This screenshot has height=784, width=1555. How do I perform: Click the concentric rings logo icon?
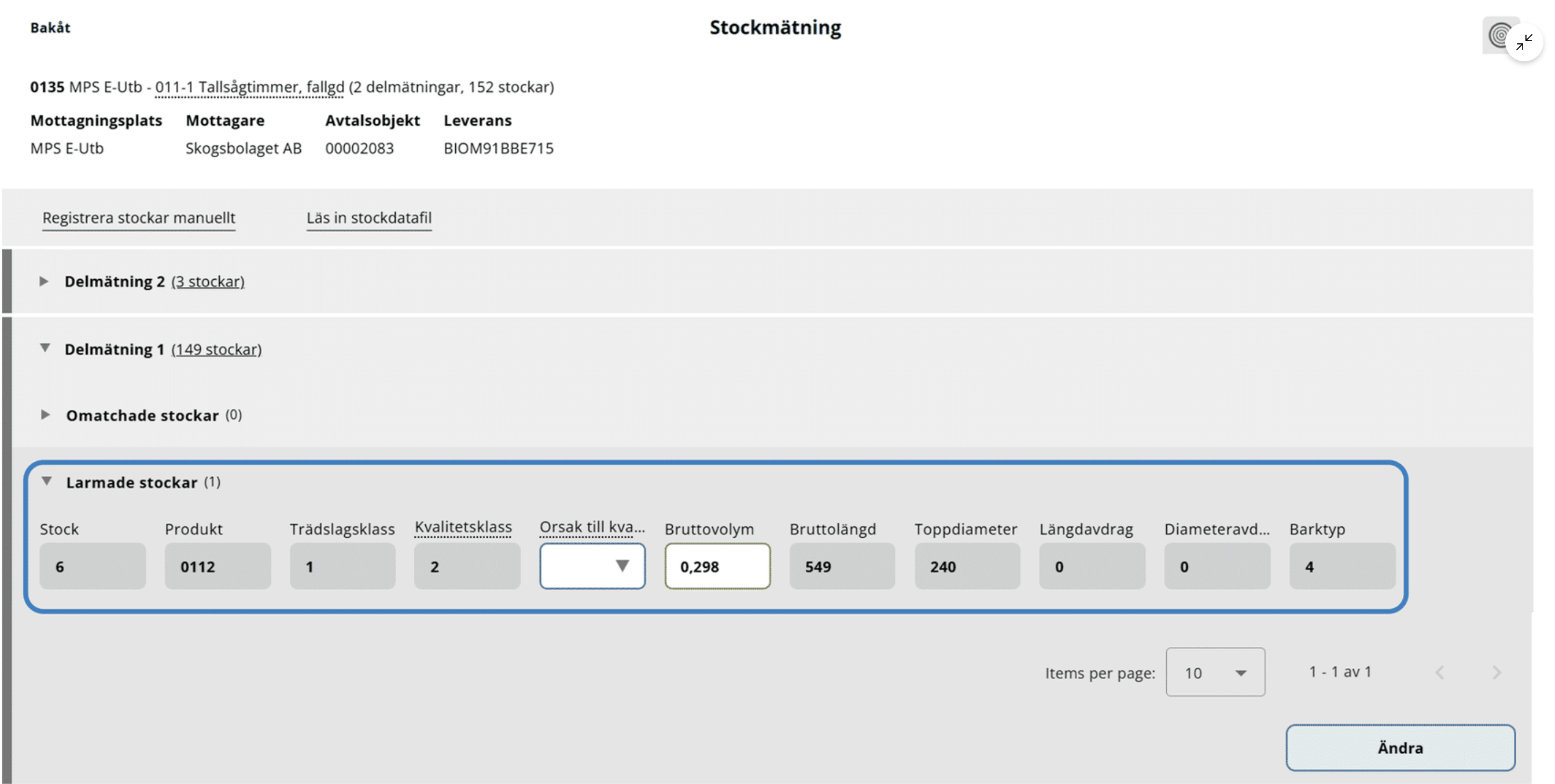pos(1497,35)
